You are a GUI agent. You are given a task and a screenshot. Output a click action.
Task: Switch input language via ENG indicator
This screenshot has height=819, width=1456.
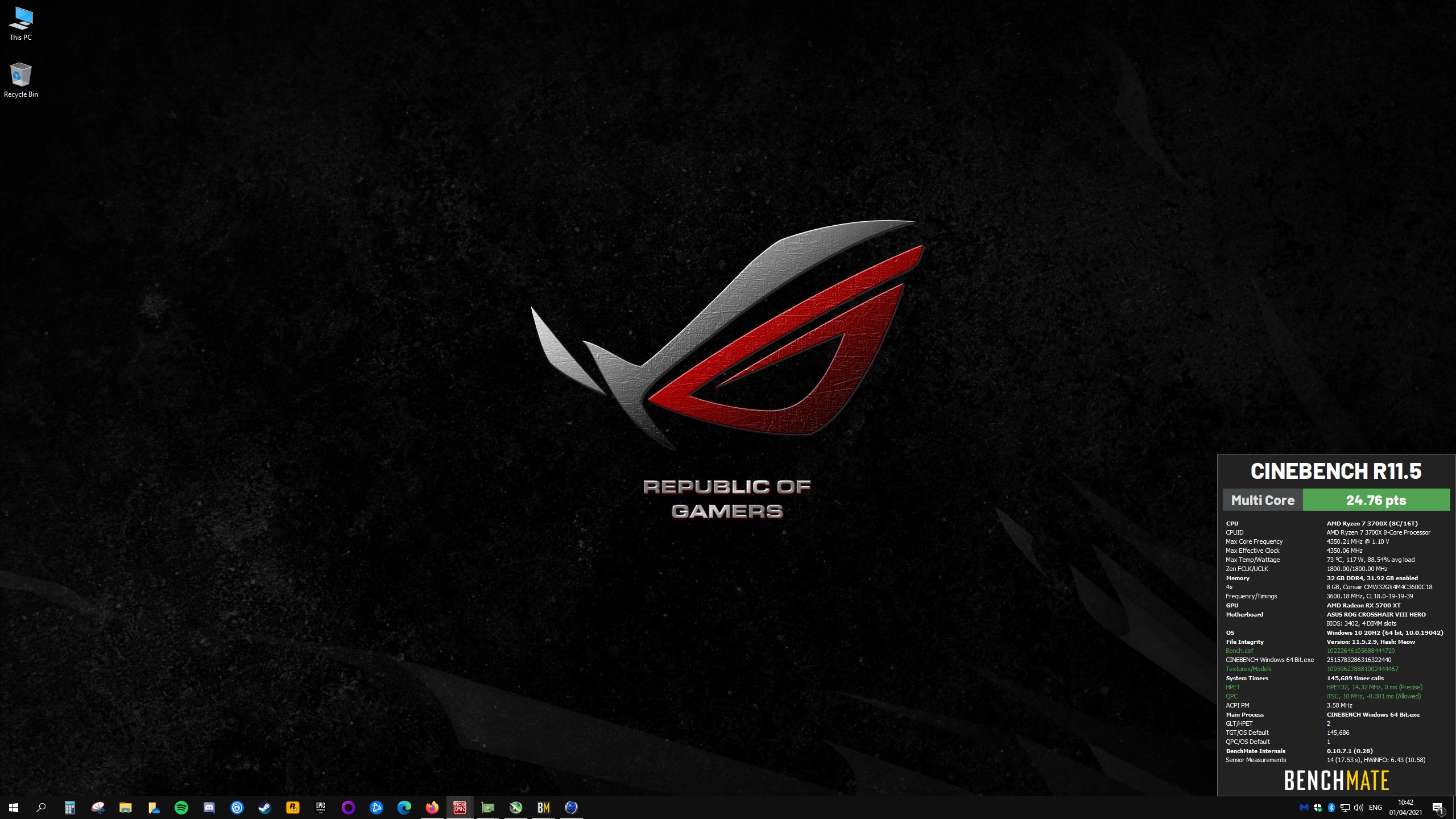(x=1375, y=808)
